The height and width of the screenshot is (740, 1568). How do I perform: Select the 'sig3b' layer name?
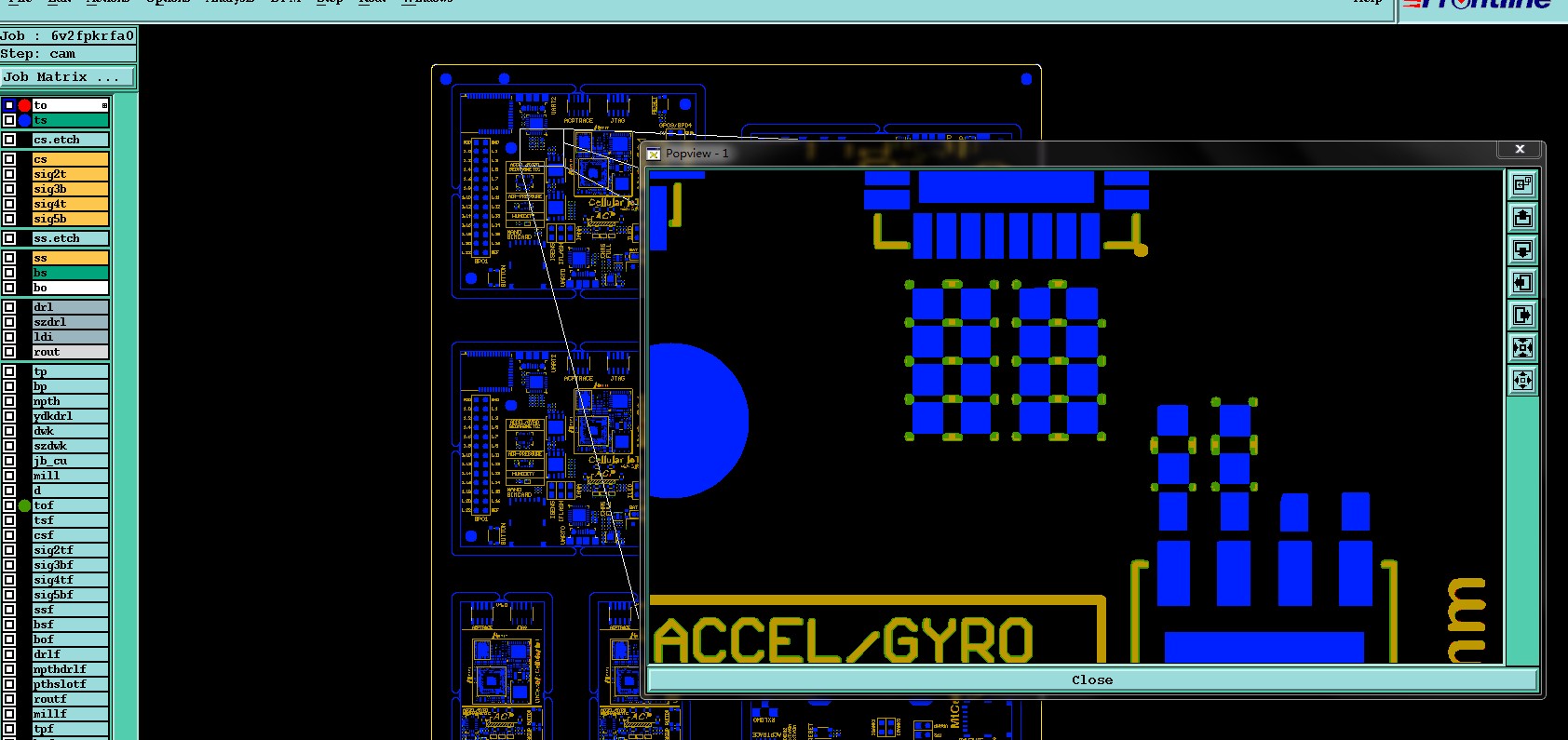click(71, 189)
